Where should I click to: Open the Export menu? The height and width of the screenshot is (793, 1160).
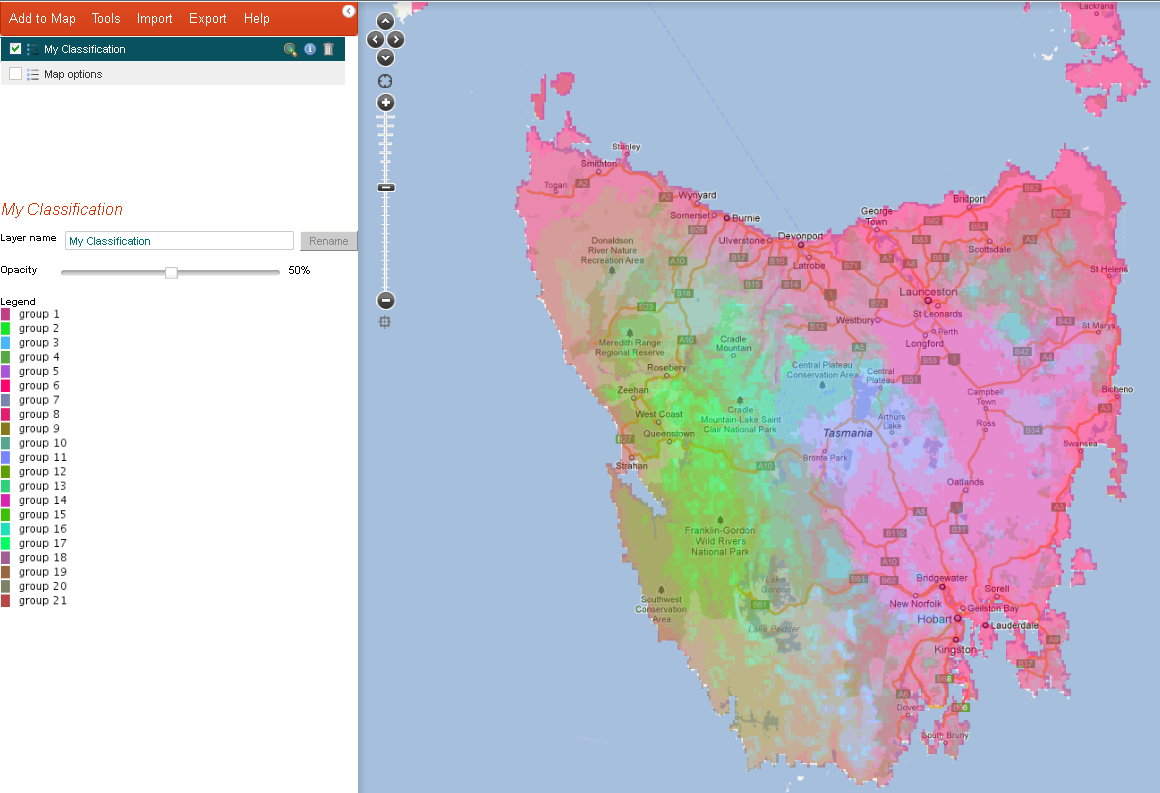coord(207,18)
